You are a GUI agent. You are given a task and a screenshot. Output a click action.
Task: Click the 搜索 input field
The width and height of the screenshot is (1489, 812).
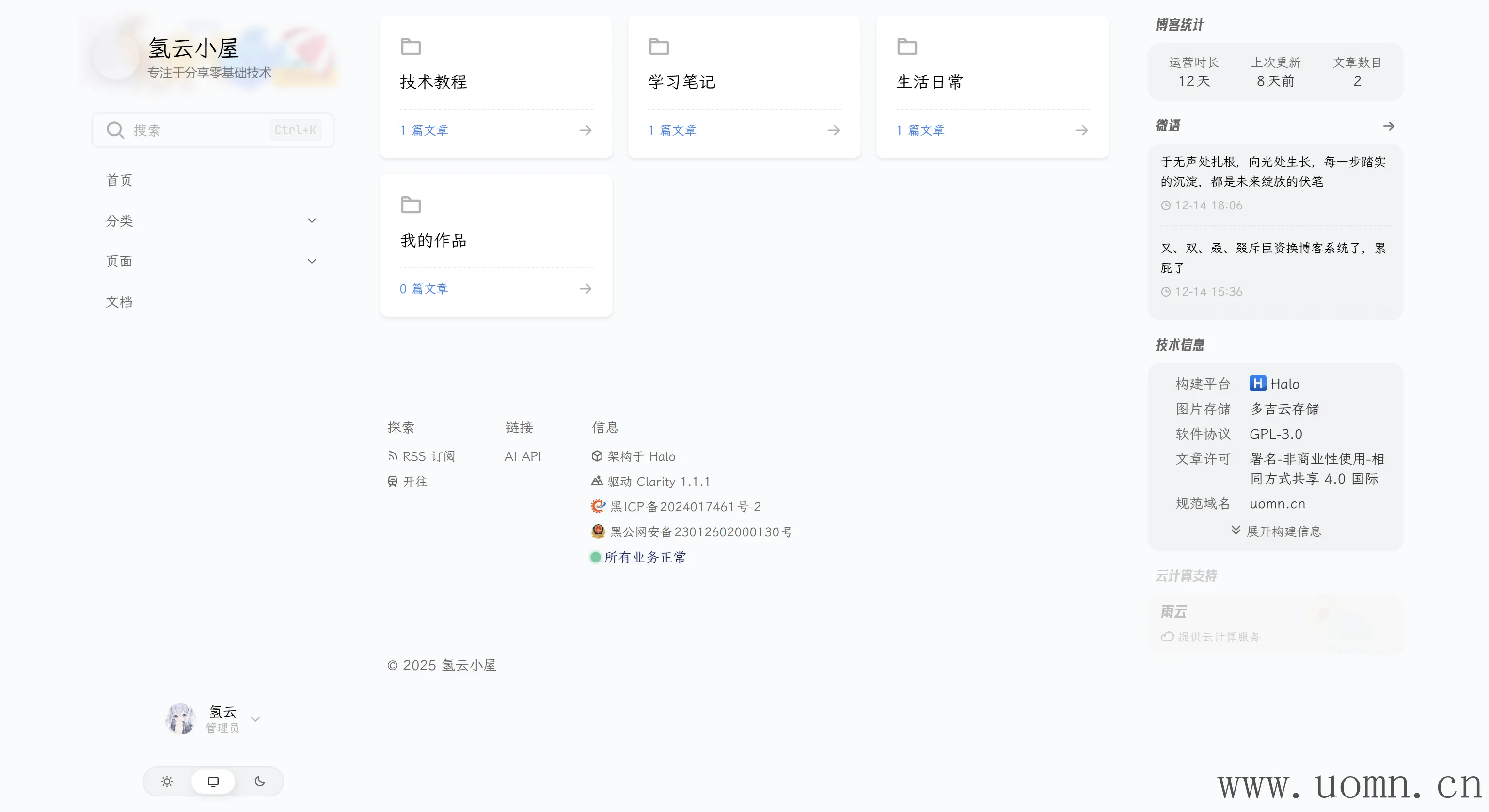pyautogui.click(x=196, y=130)
